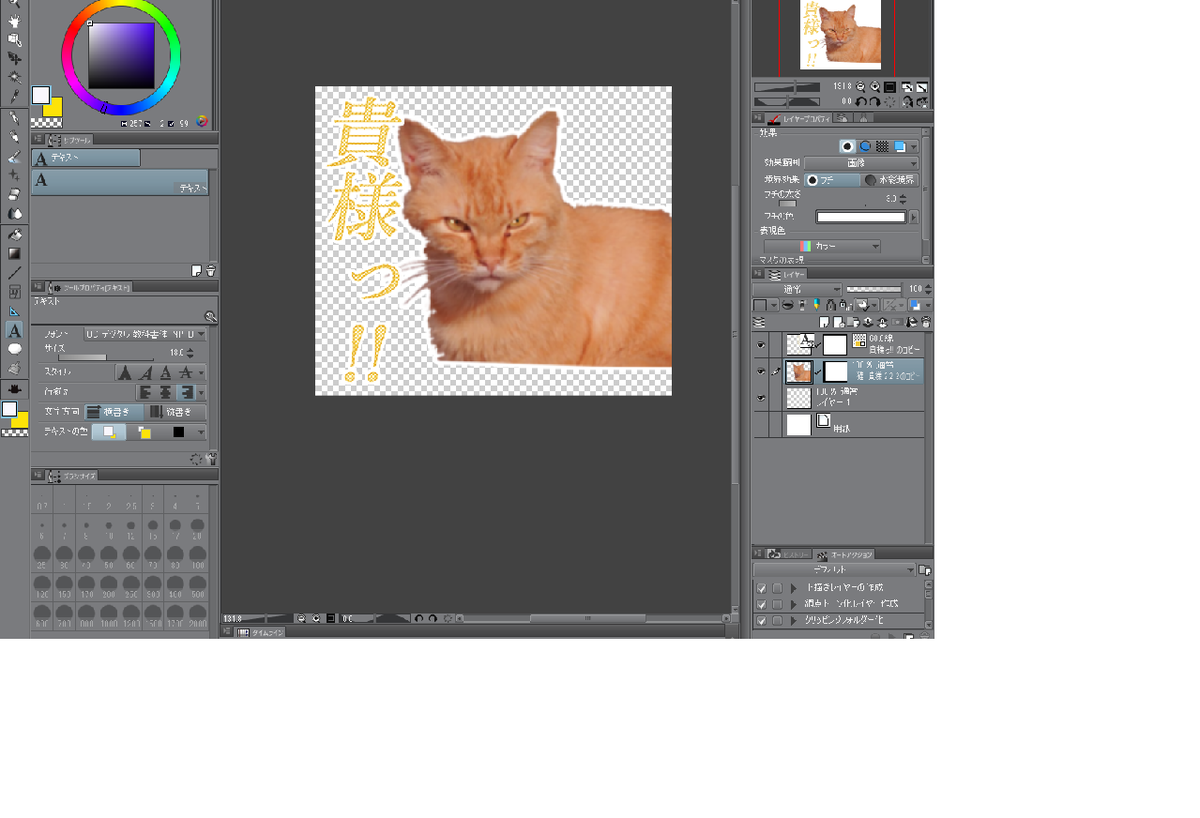This screenshot has height=818, width=1200.
Task: Expand first auto action triangle
Action: [x=794, y=588]
